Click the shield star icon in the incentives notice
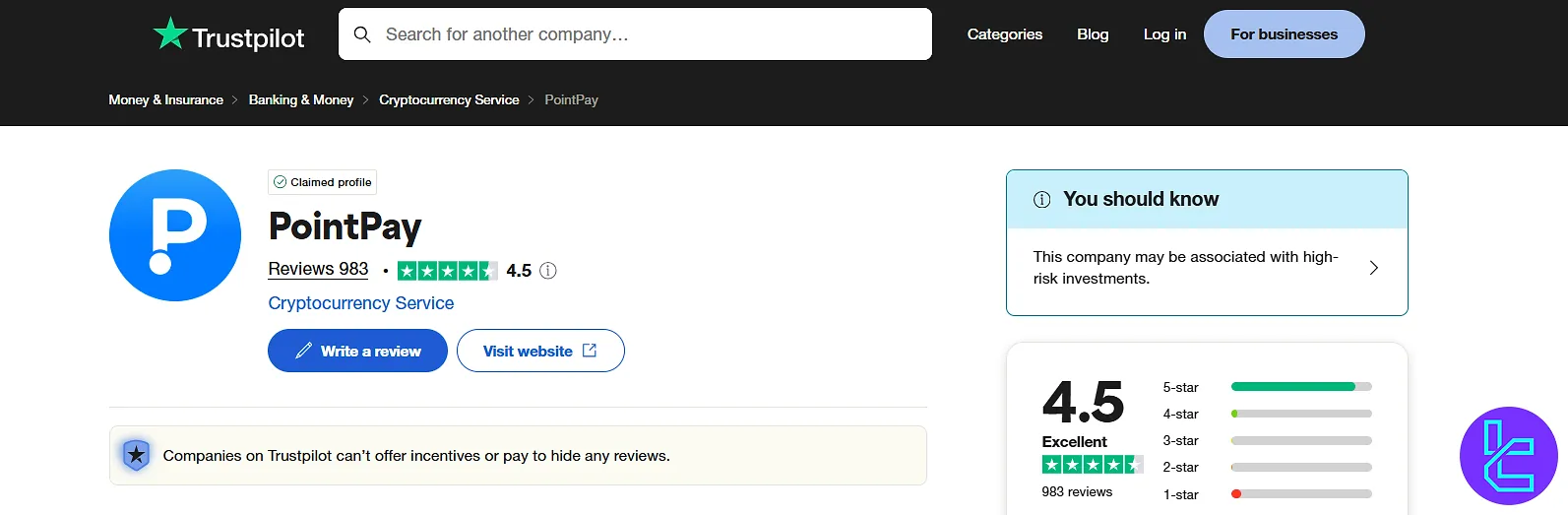 coord(136,455)
